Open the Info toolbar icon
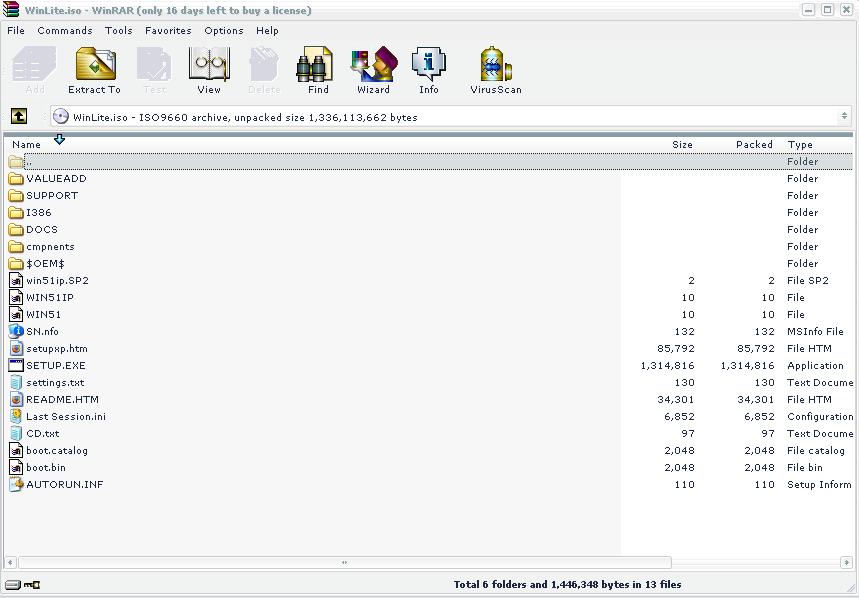The image size is (859, 598). [x=429, y=65]
